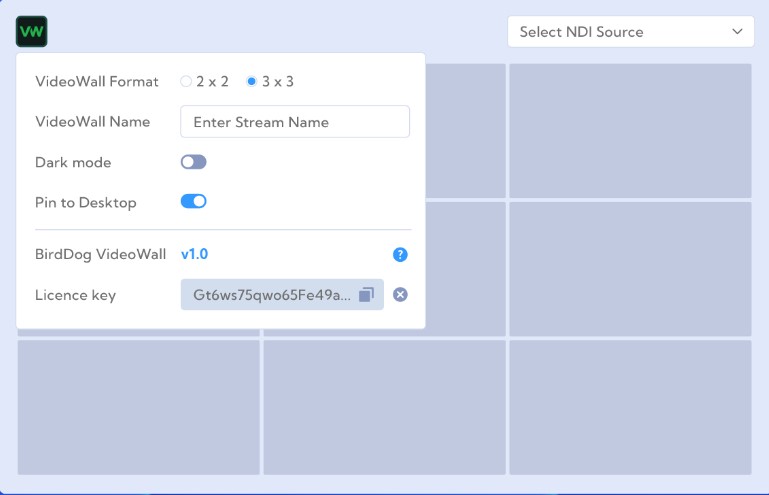Enable the Dark mode switch
The image size is (769, 495).
point(193,162)
